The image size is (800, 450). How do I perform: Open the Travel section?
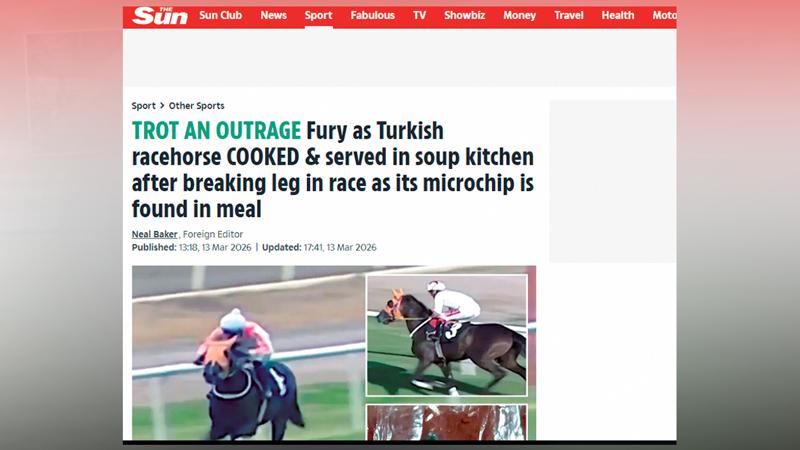568,15
